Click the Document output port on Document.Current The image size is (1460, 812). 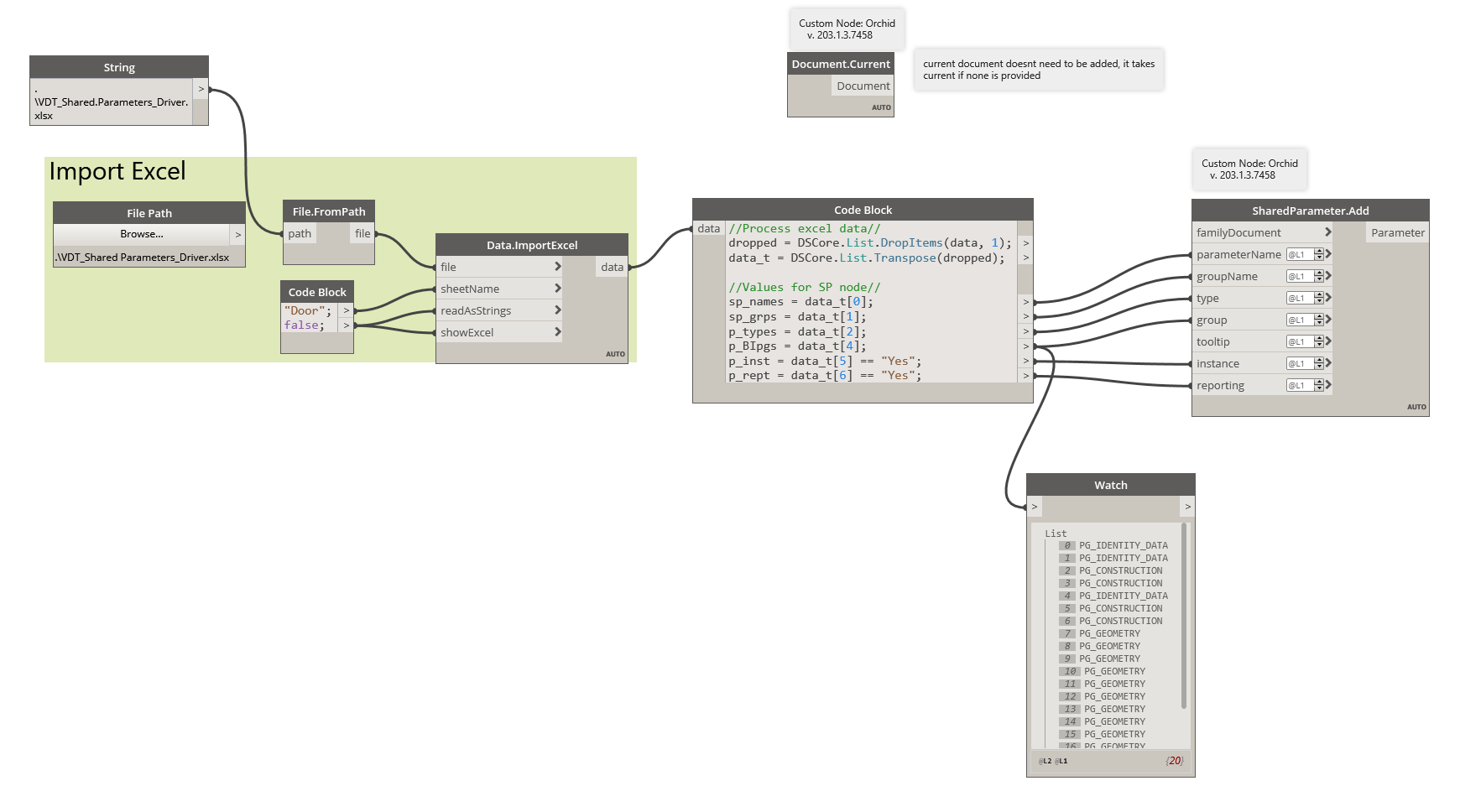click(863, 86)
